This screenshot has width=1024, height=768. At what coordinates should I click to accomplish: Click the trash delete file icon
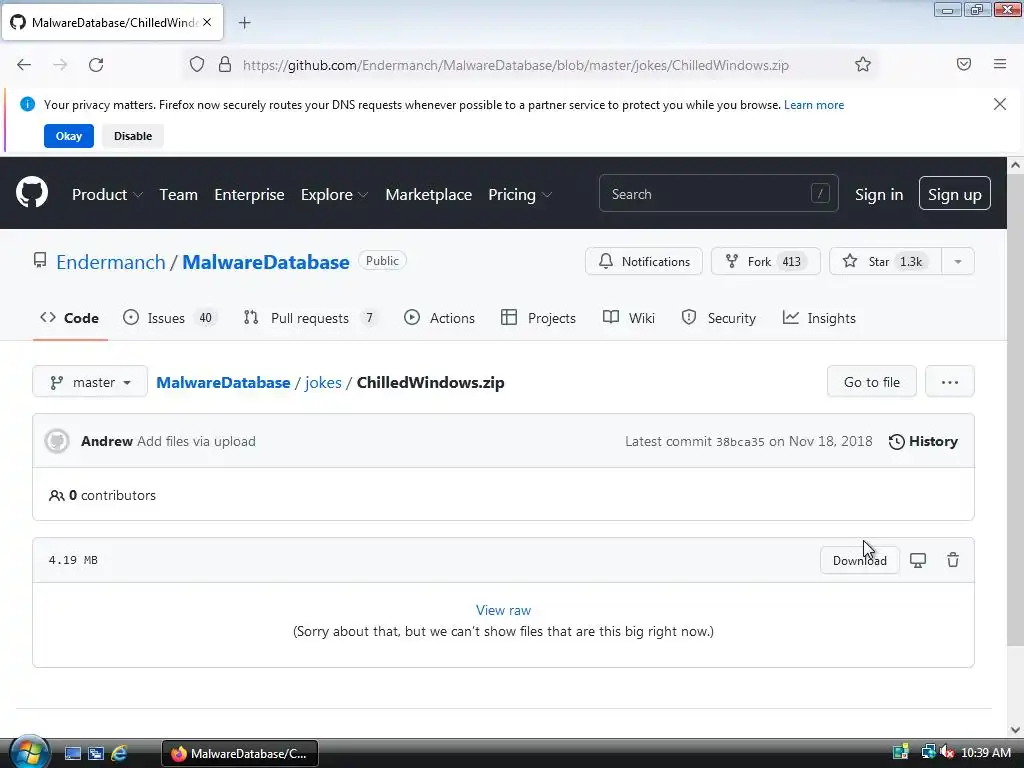tap(953, 560)
